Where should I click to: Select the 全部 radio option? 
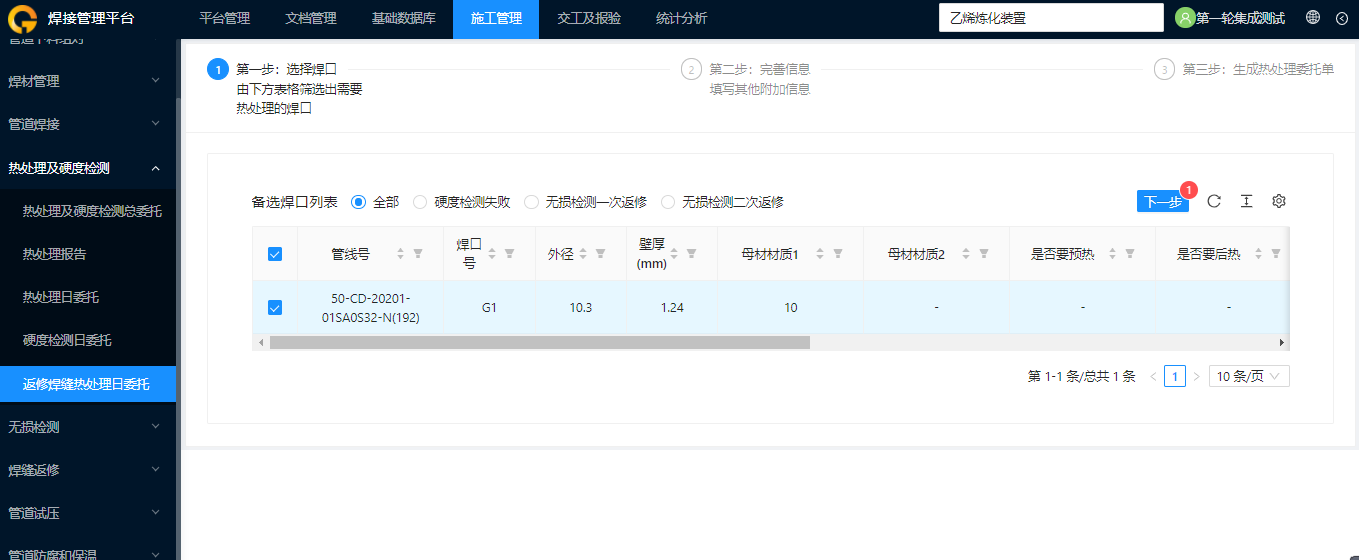pyautogui.click(x=358, y=202)
